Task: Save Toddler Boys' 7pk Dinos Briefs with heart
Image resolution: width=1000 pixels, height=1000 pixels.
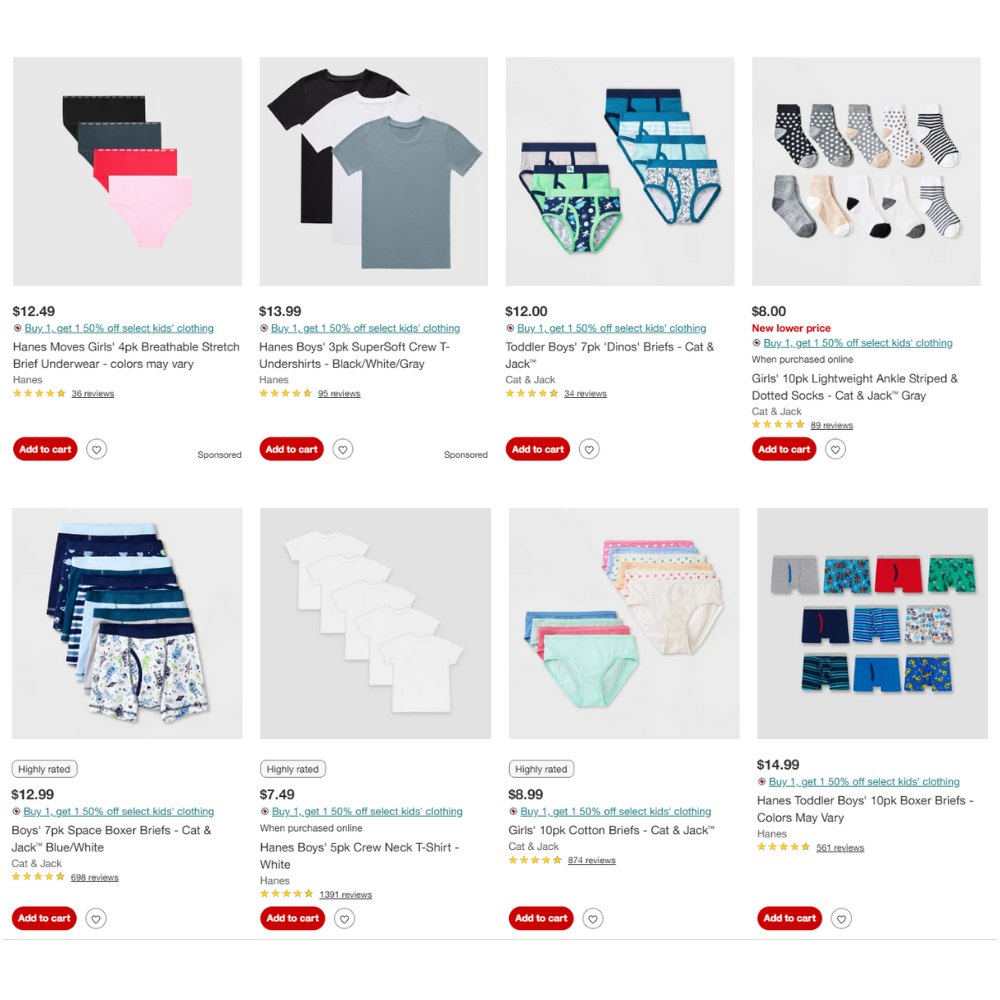Action: pyautogui.click(x=589, y=450)
